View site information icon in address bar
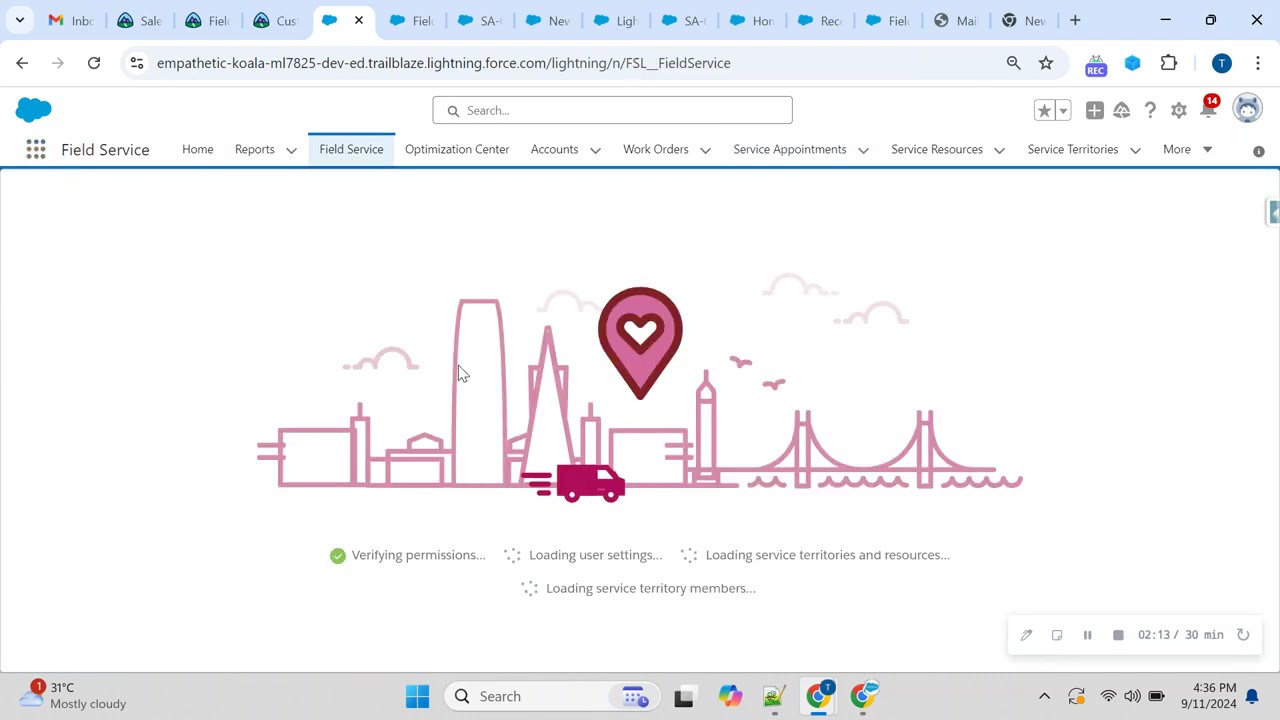The width and height of the screenshot is (1280, 720). click(137, 63)
